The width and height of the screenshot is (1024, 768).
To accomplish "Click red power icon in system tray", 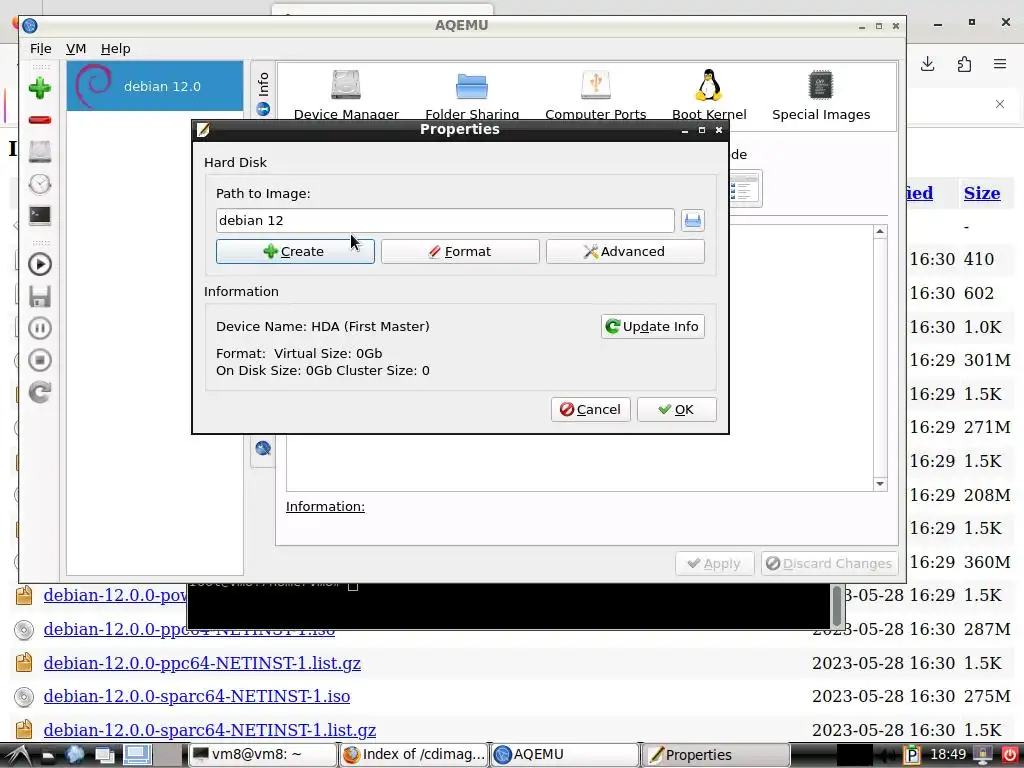I will coord(1010,755).
